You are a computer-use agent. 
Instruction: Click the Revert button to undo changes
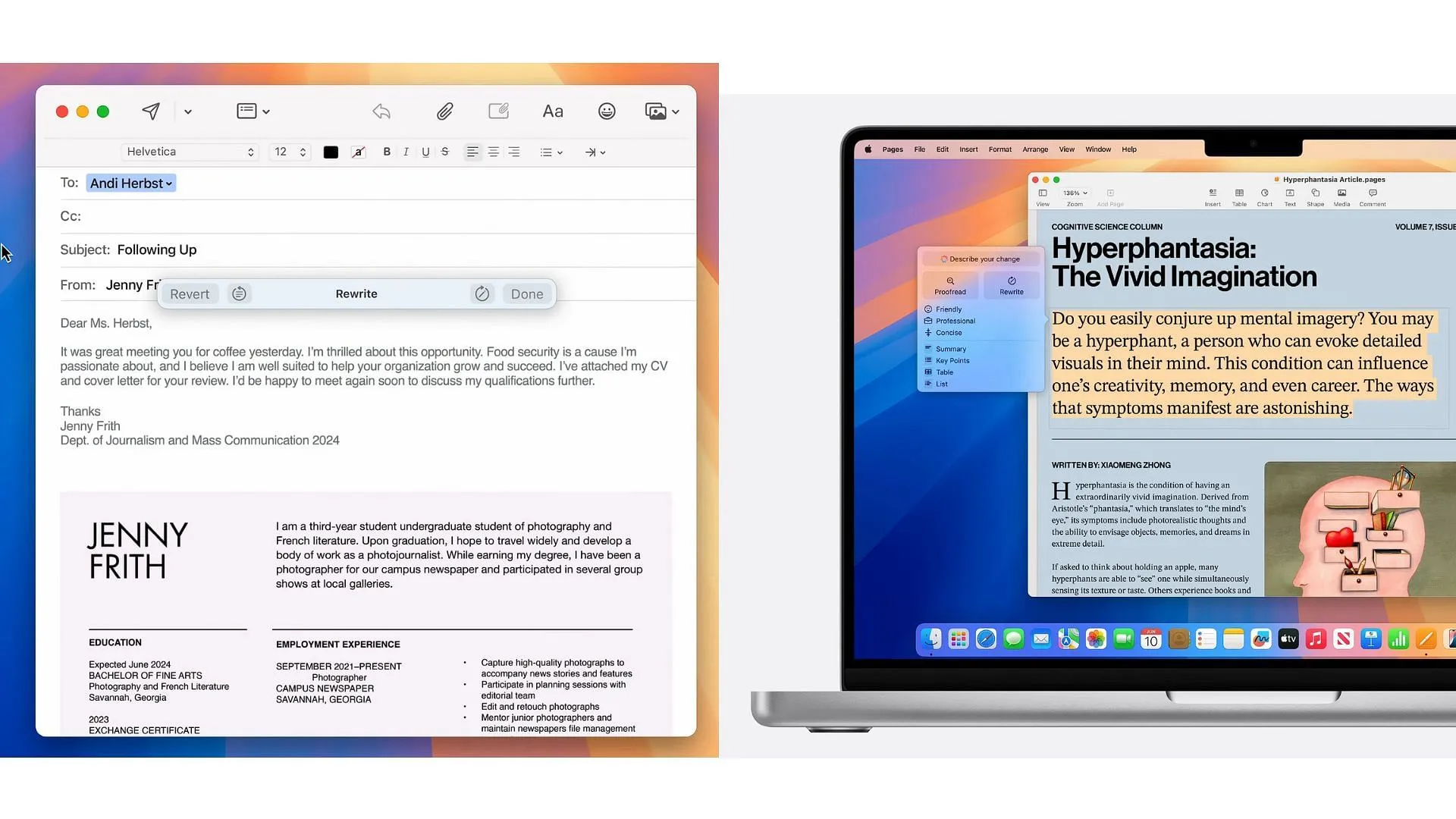click(x=190, y=293)
